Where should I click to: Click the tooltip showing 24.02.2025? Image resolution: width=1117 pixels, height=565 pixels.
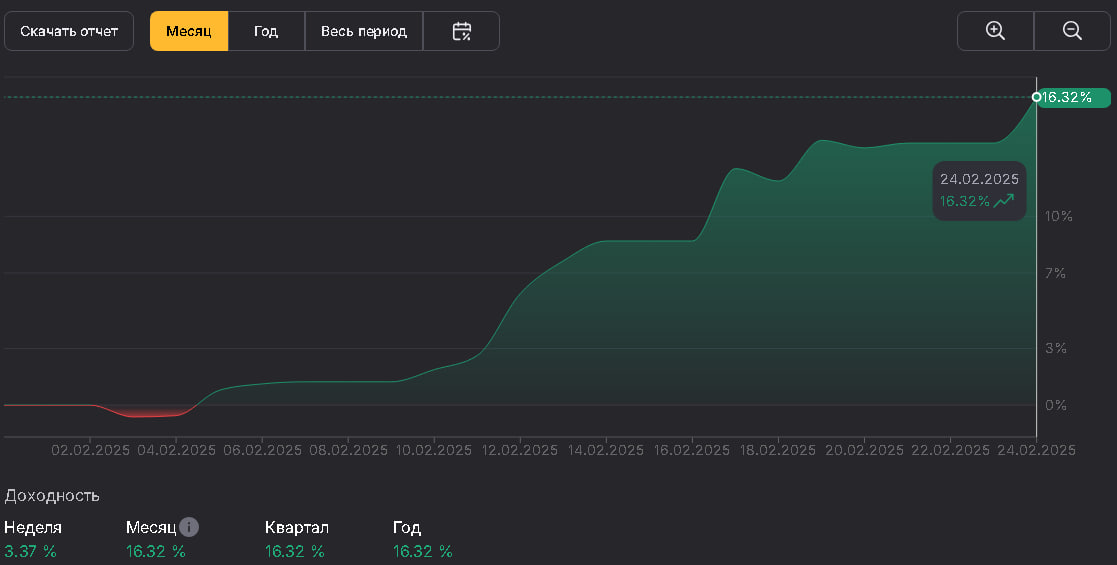(x=980, y=190)
